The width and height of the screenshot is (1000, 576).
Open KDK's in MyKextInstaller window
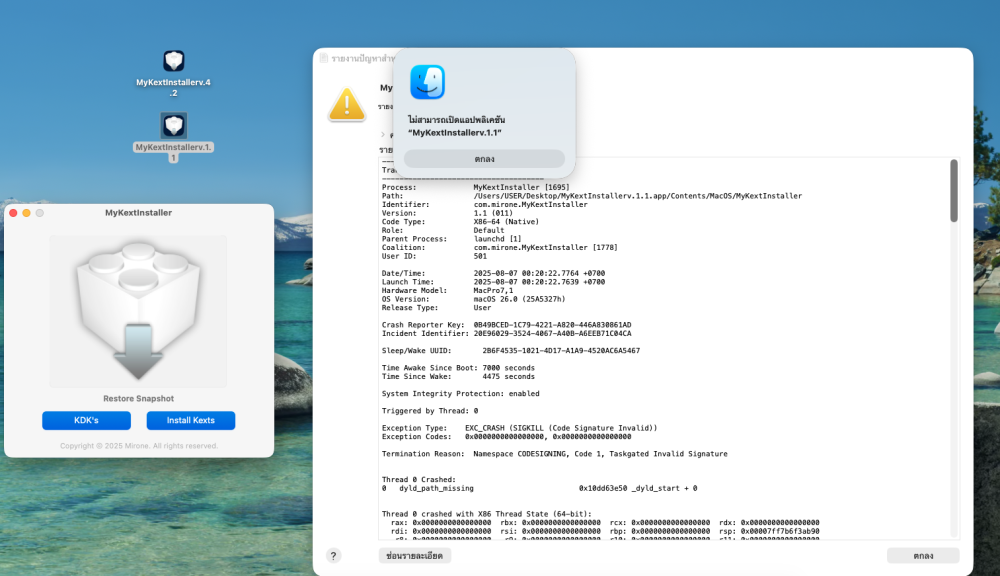coord(87,420)
